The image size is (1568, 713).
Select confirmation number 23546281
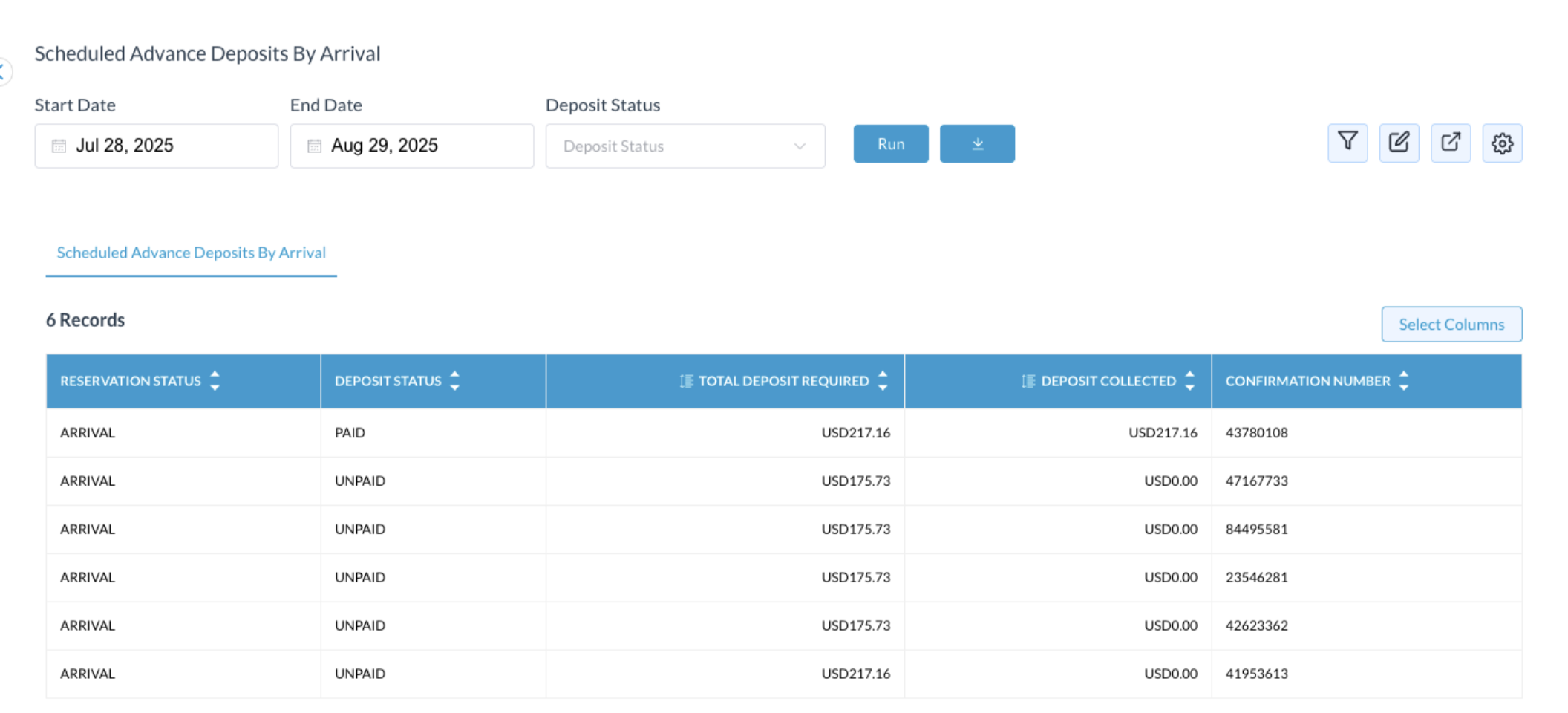[x=1257, y=577]
